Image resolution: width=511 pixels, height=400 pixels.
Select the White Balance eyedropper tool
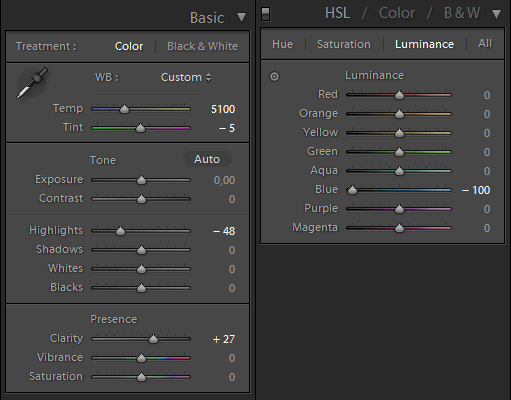coord(32,83)
